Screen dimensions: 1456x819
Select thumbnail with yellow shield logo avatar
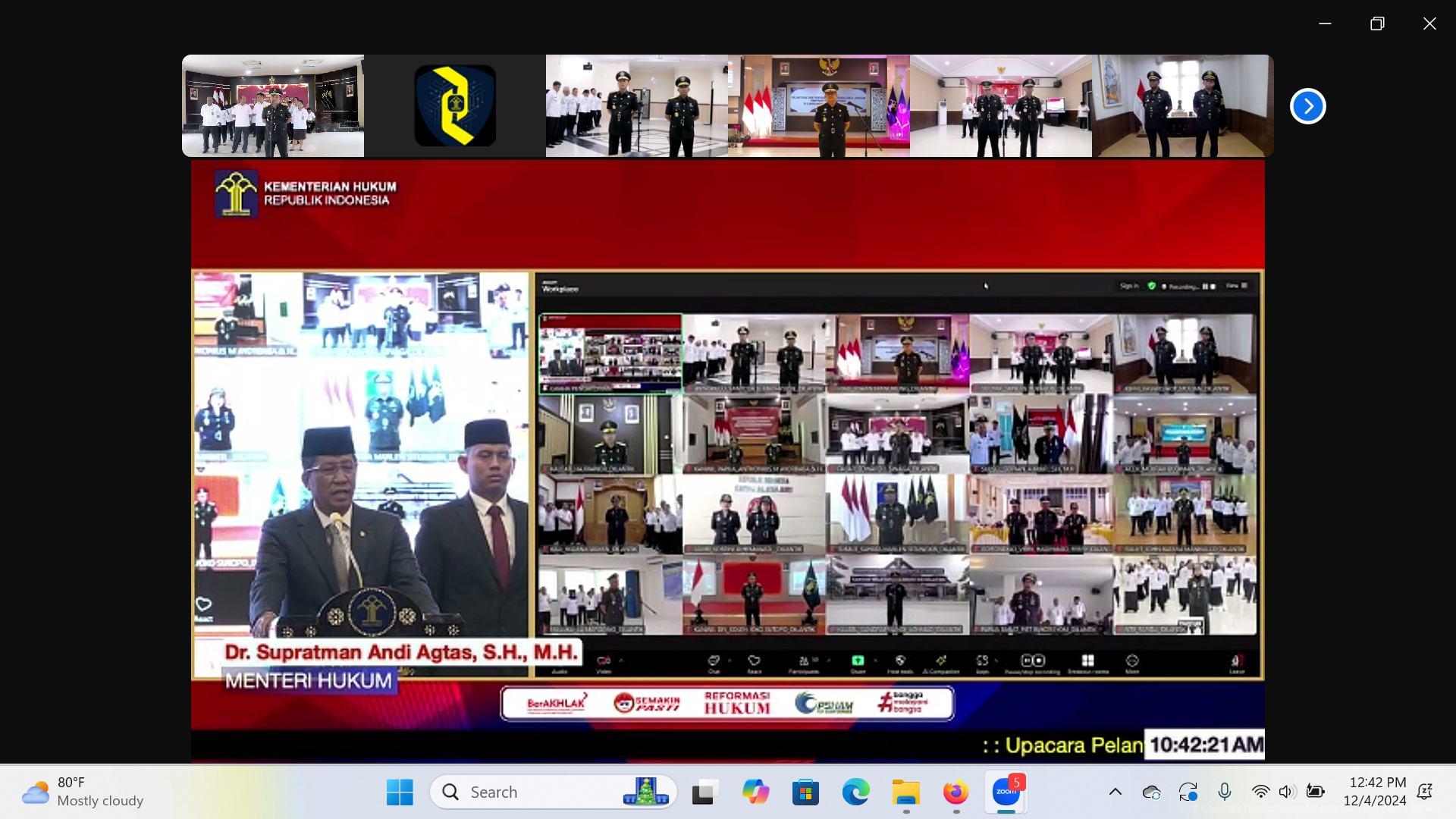click(x=455, y=105)
